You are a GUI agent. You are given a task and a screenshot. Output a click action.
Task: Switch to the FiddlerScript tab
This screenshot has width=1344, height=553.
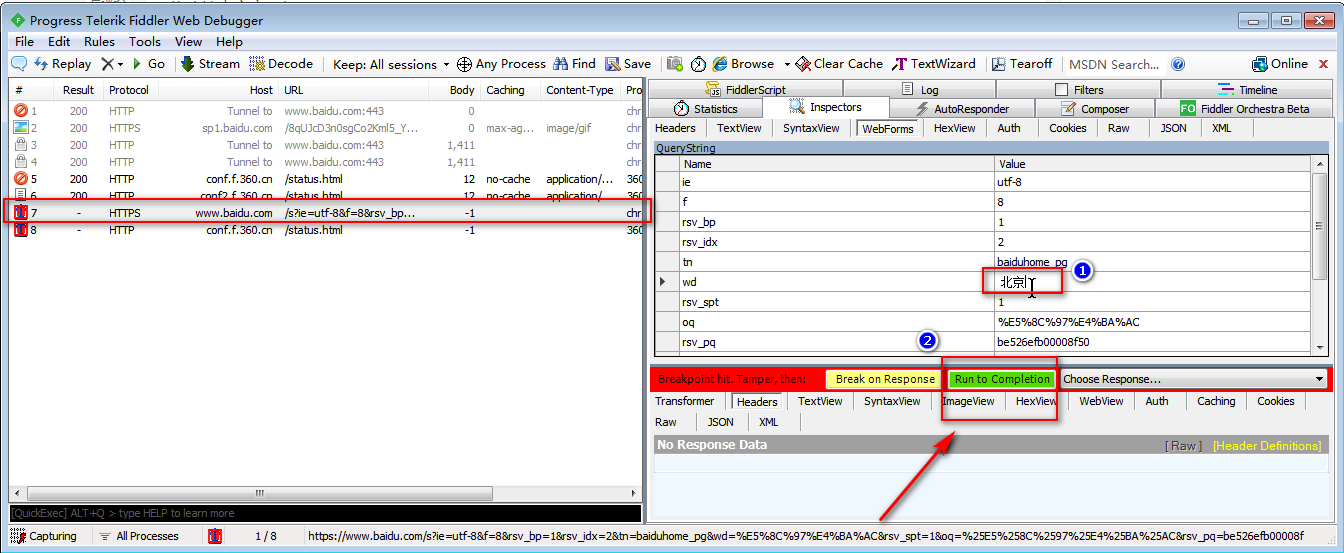click(745, 89)
